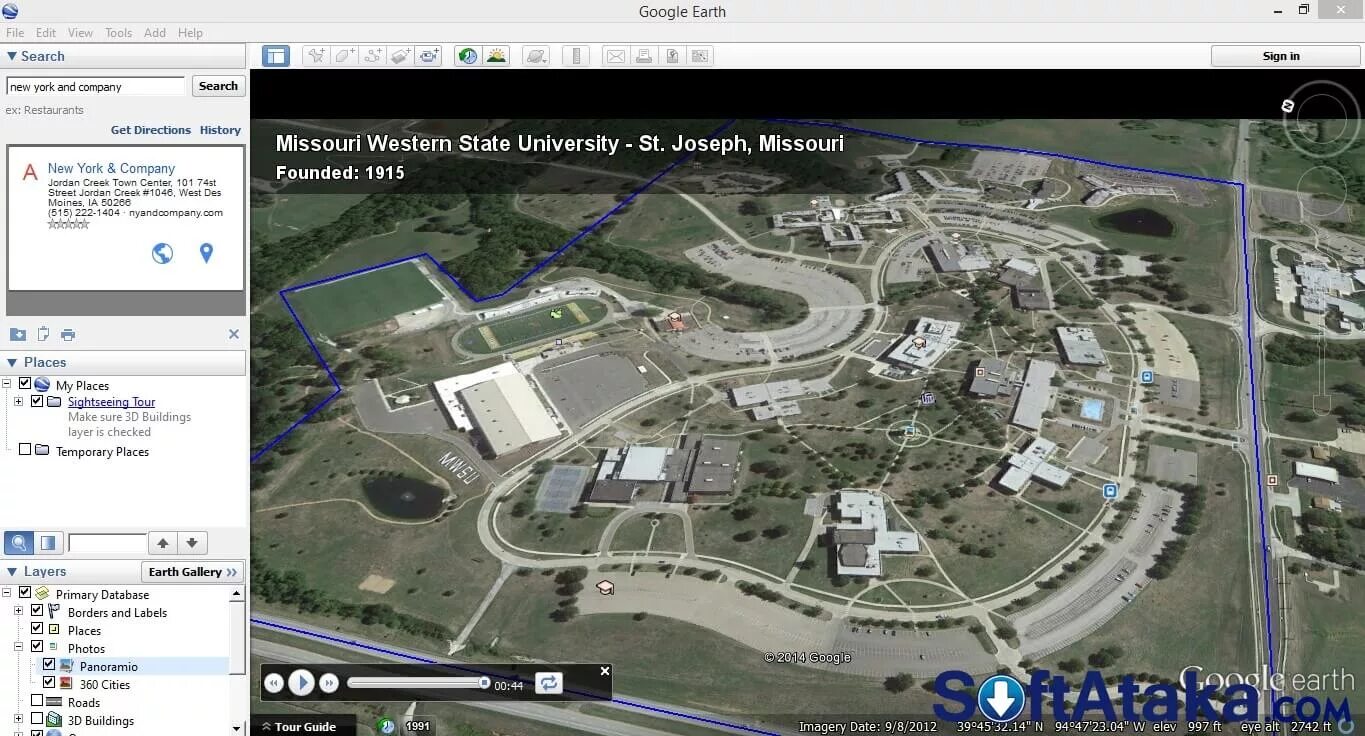
Task: Collapse the Photos layer node
Action: tap(18, 647)
